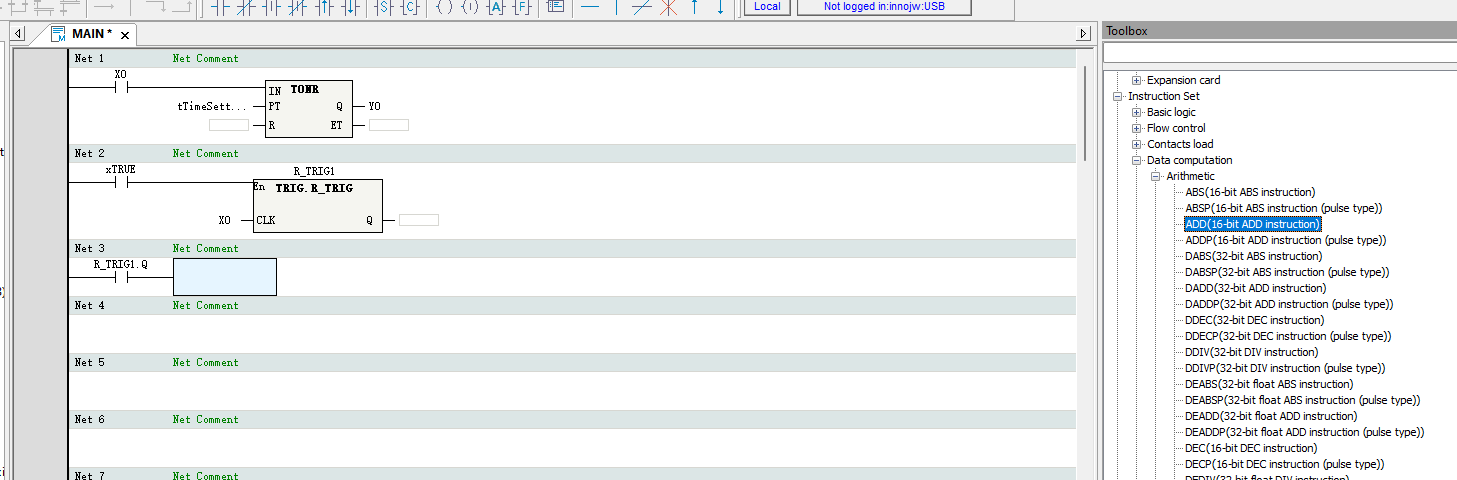Select the TONR timer block
Image resolution: width=1457 pixels, height=480 pixels.
[309, 109]
